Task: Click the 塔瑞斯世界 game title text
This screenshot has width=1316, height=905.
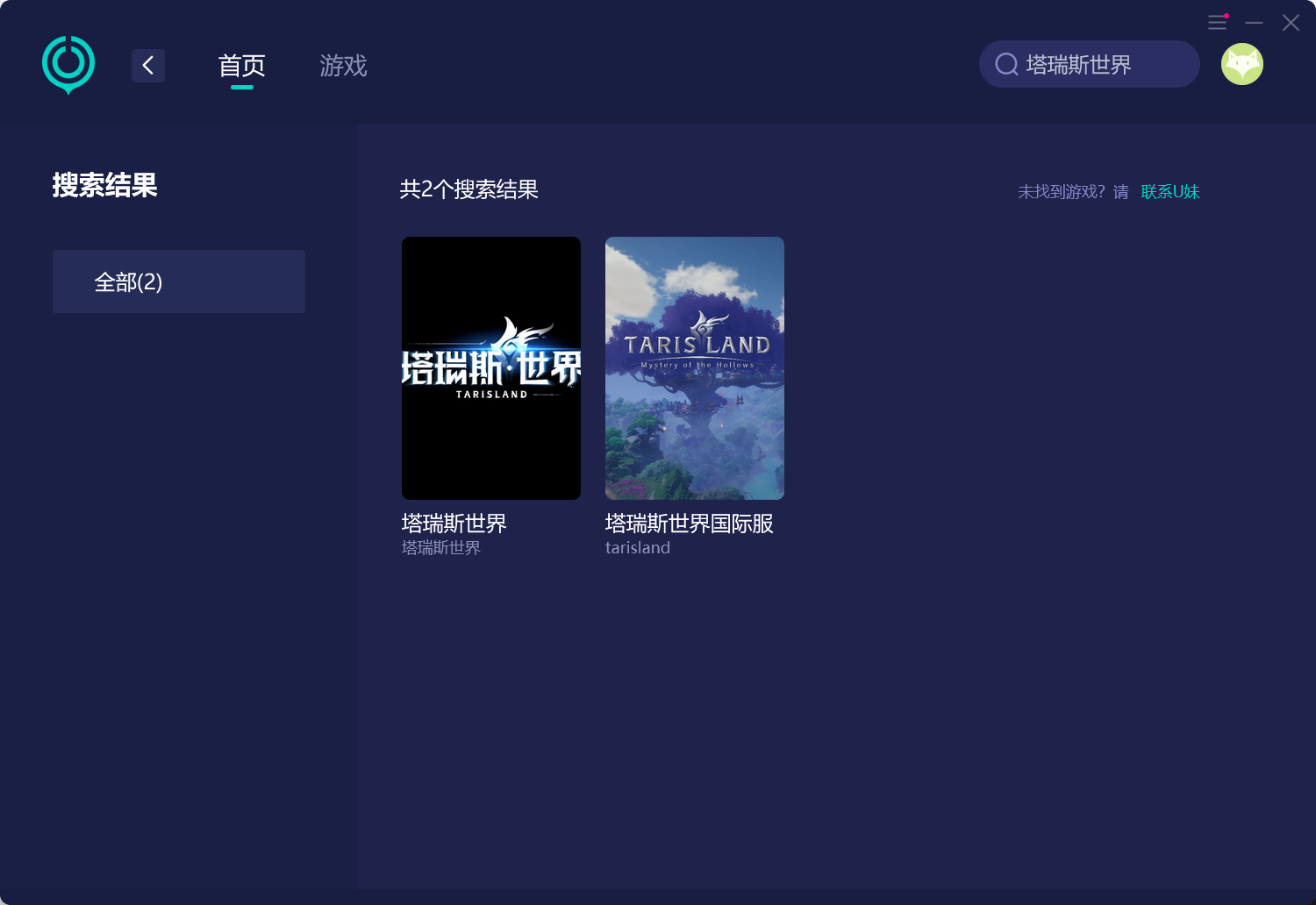Action: (x=454, y=524)
